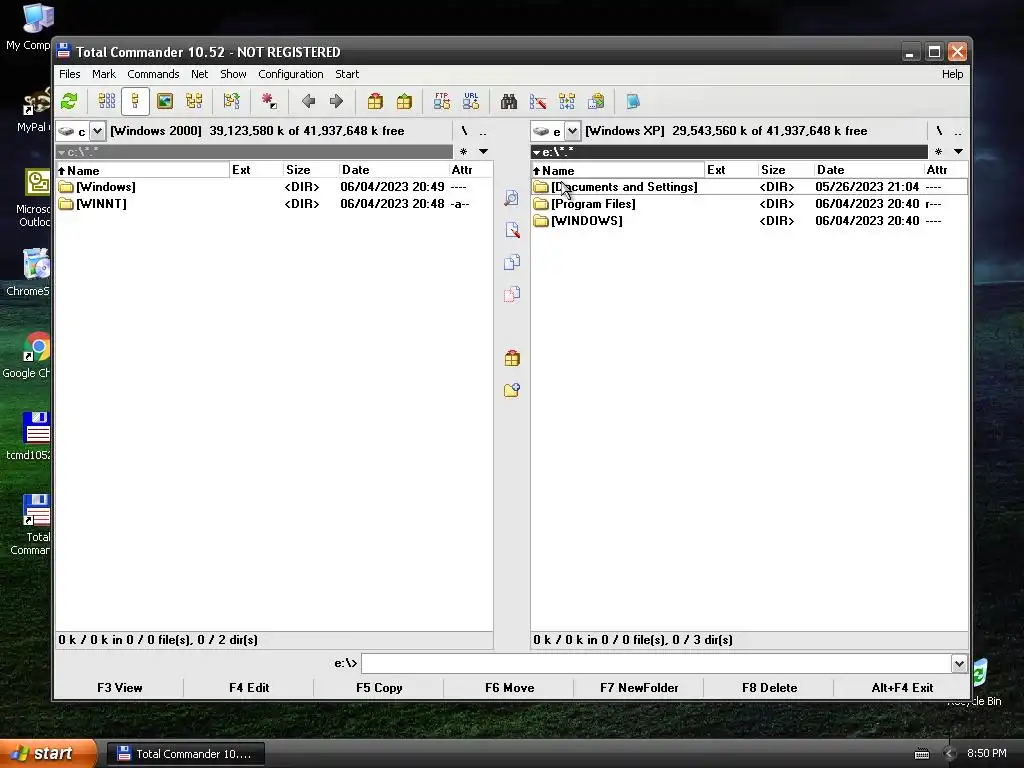Click the separate tree panel toolbar icon
Screen dimensions: 1024x768
[231, 101]
